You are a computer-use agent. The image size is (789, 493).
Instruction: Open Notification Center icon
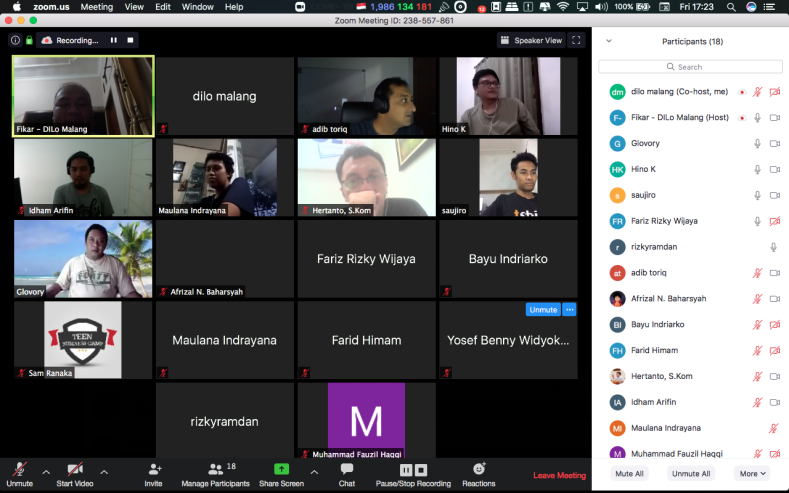[x=769, y=7]
